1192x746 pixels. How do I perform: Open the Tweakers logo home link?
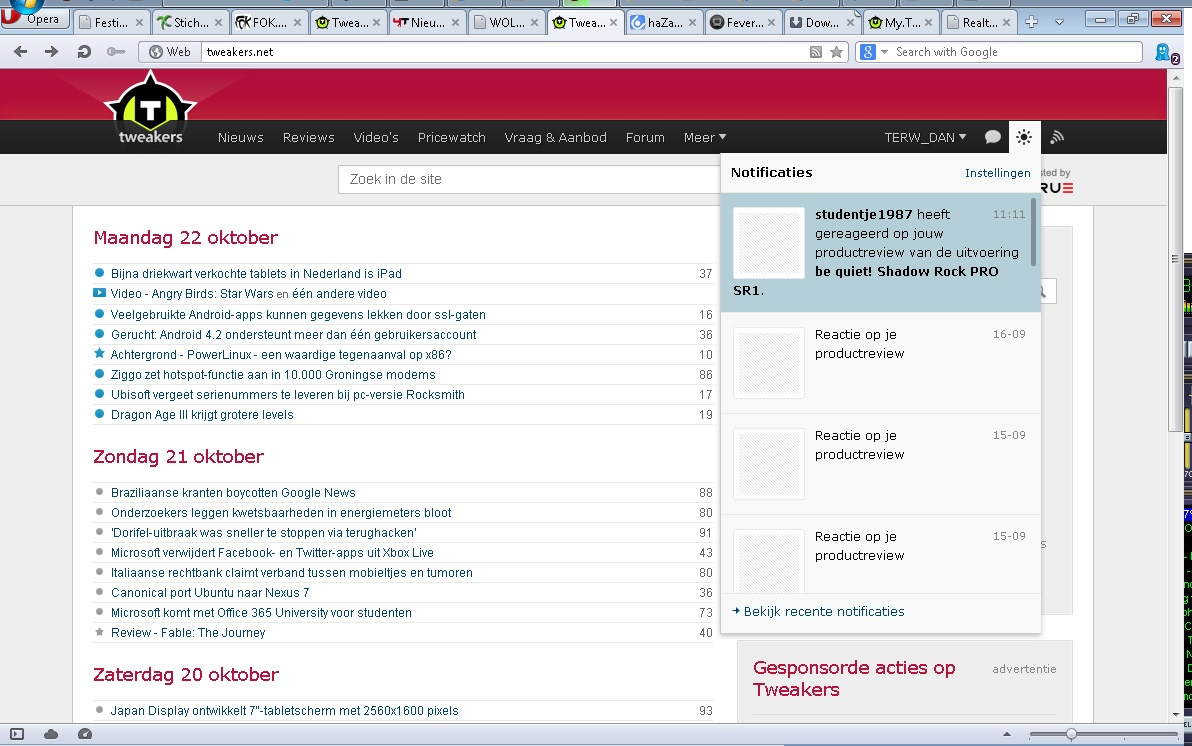(151, 108)
